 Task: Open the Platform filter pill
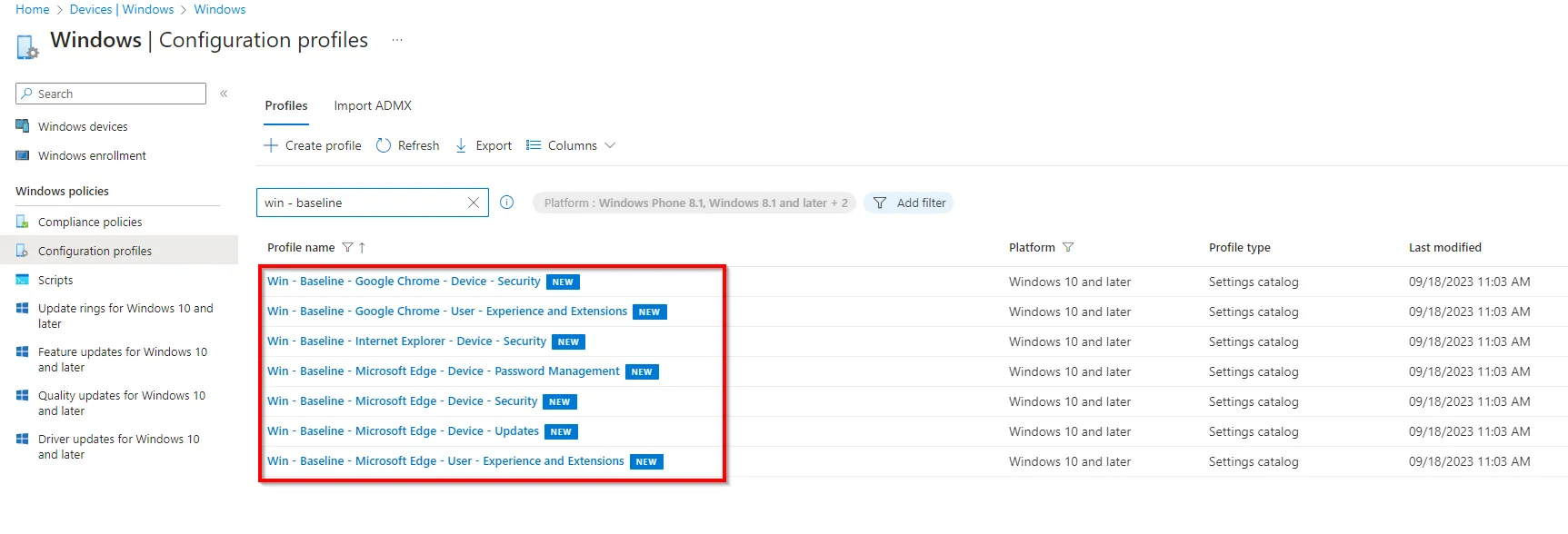tap(694, 203)
